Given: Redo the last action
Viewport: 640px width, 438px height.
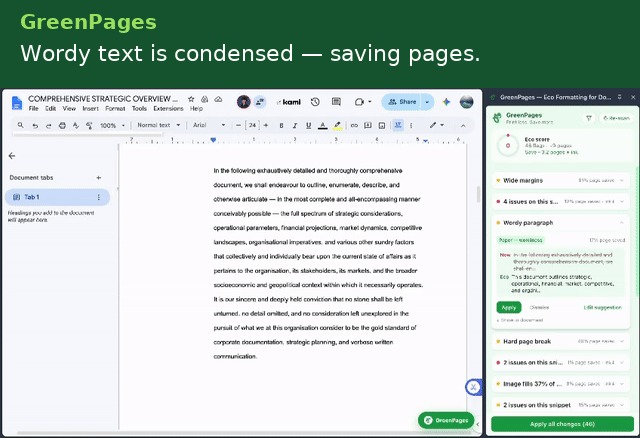Looking at the screenshot, I should click(49, 126).
